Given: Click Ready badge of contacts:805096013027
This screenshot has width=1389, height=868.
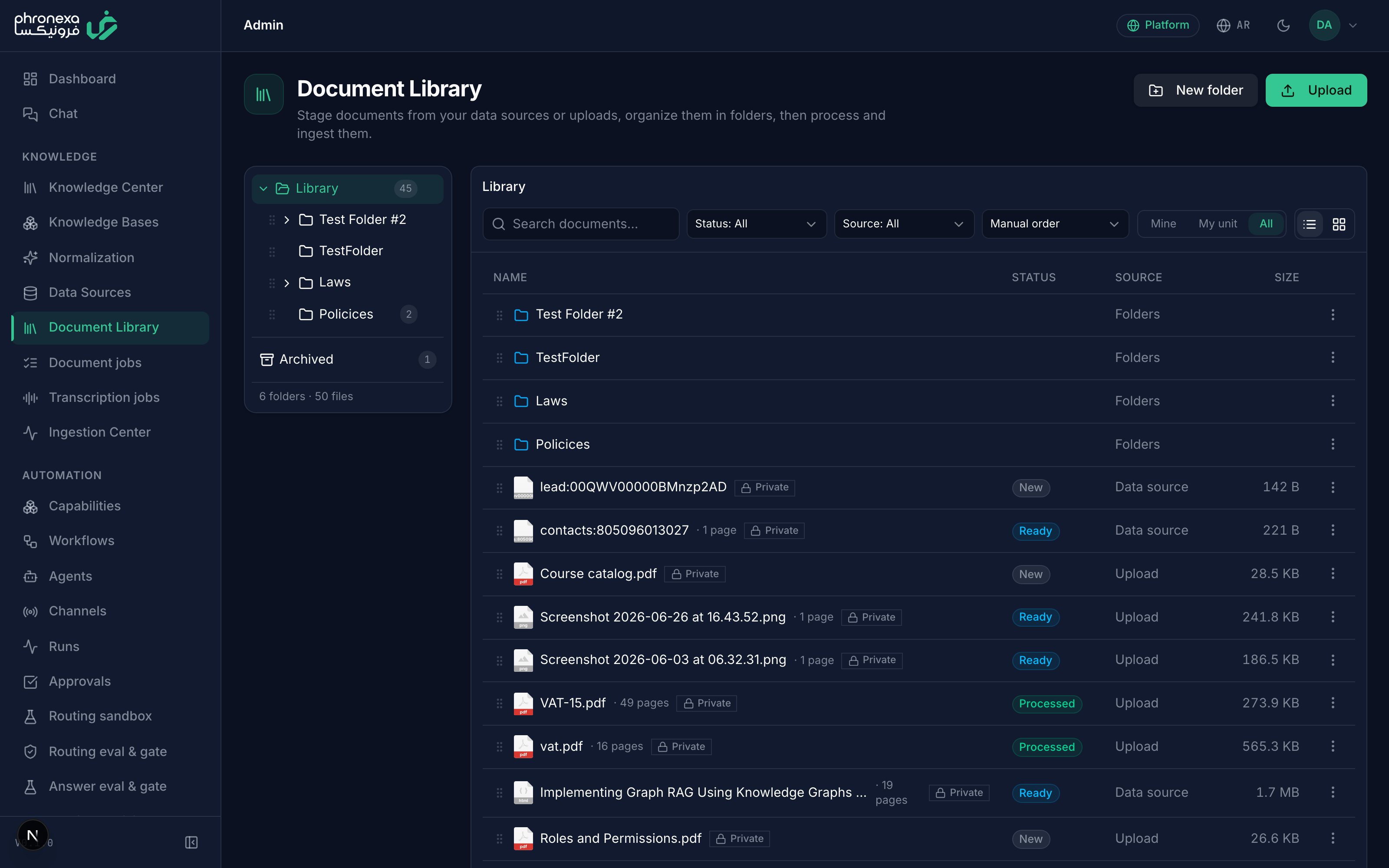Looking at the screenshot, I should coord(1035,531).
